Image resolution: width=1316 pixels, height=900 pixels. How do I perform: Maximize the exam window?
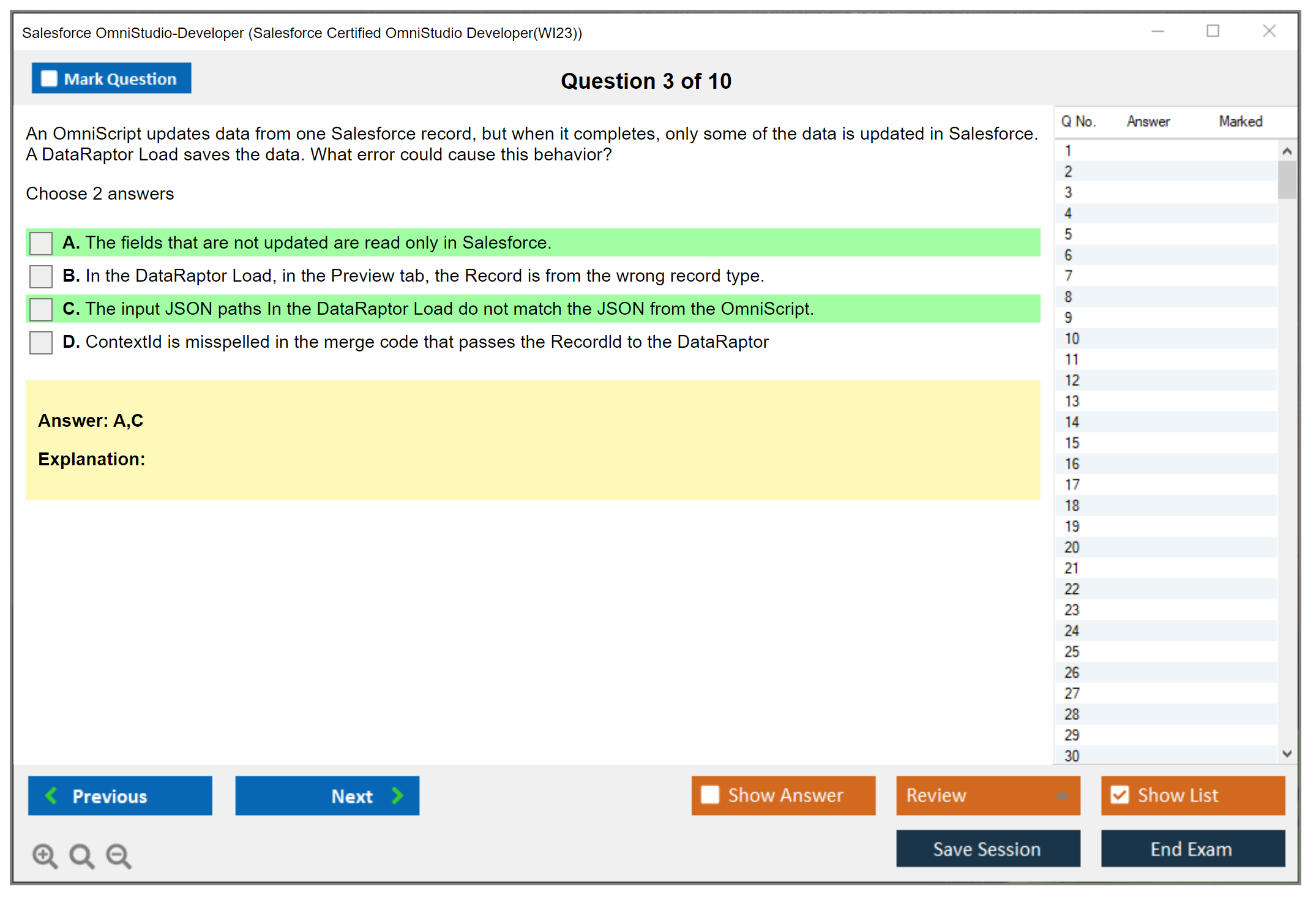[1213, 31]
